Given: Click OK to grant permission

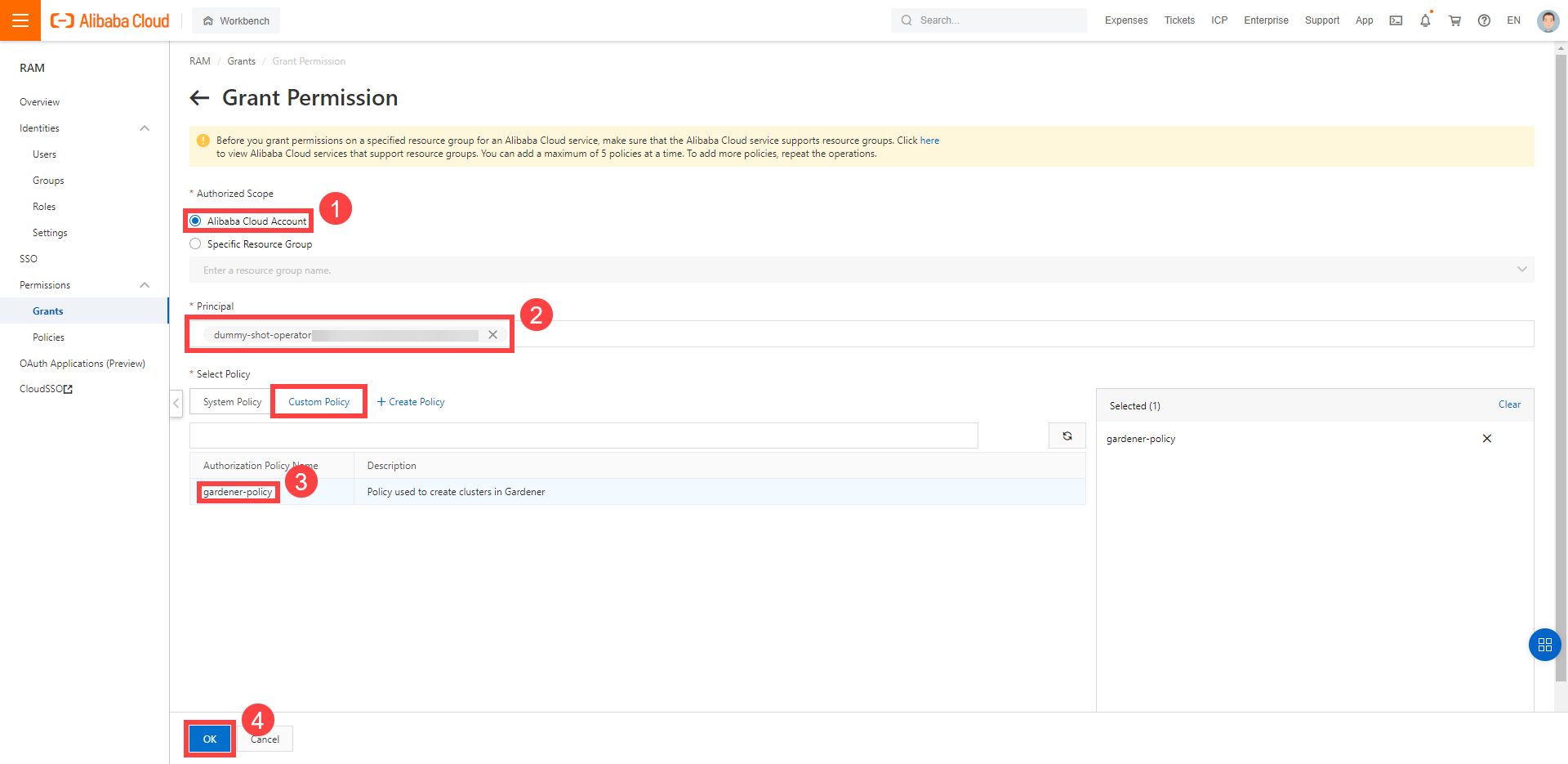Looking at the screenshot, I should [x=210, y=739].
